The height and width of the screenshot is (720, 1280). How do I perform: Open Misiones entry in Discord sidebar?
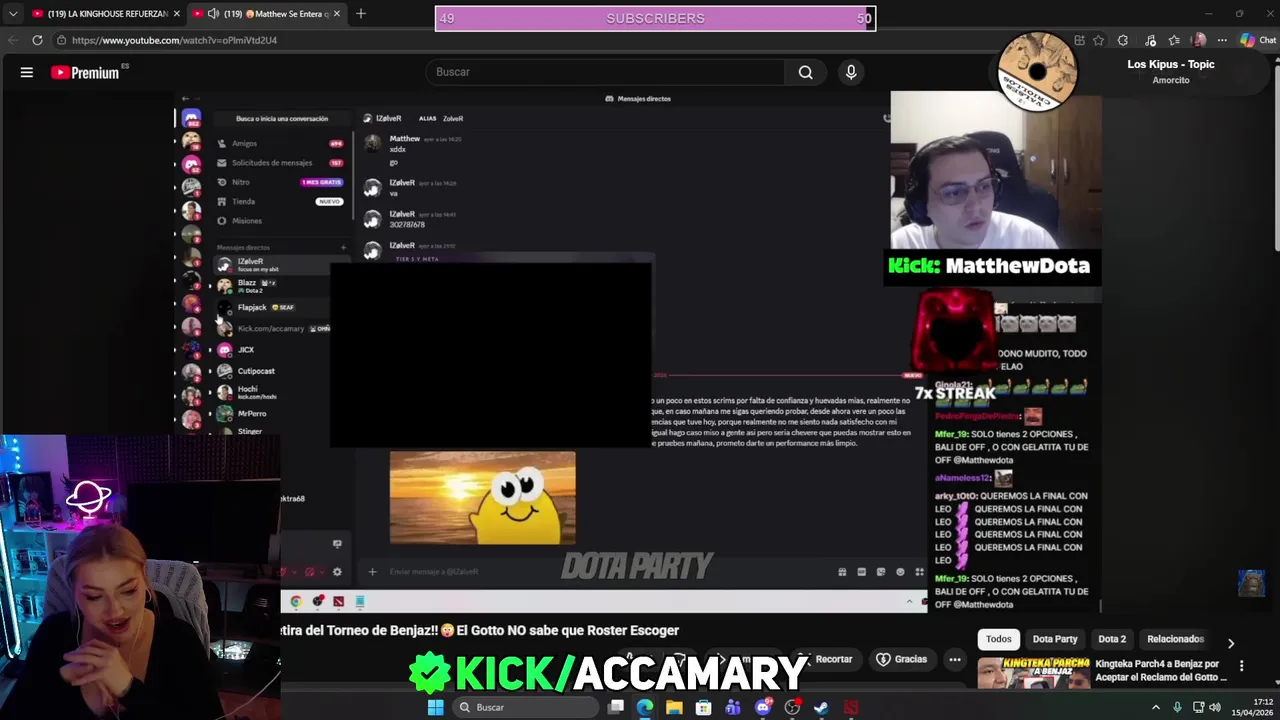coord(280,220)
